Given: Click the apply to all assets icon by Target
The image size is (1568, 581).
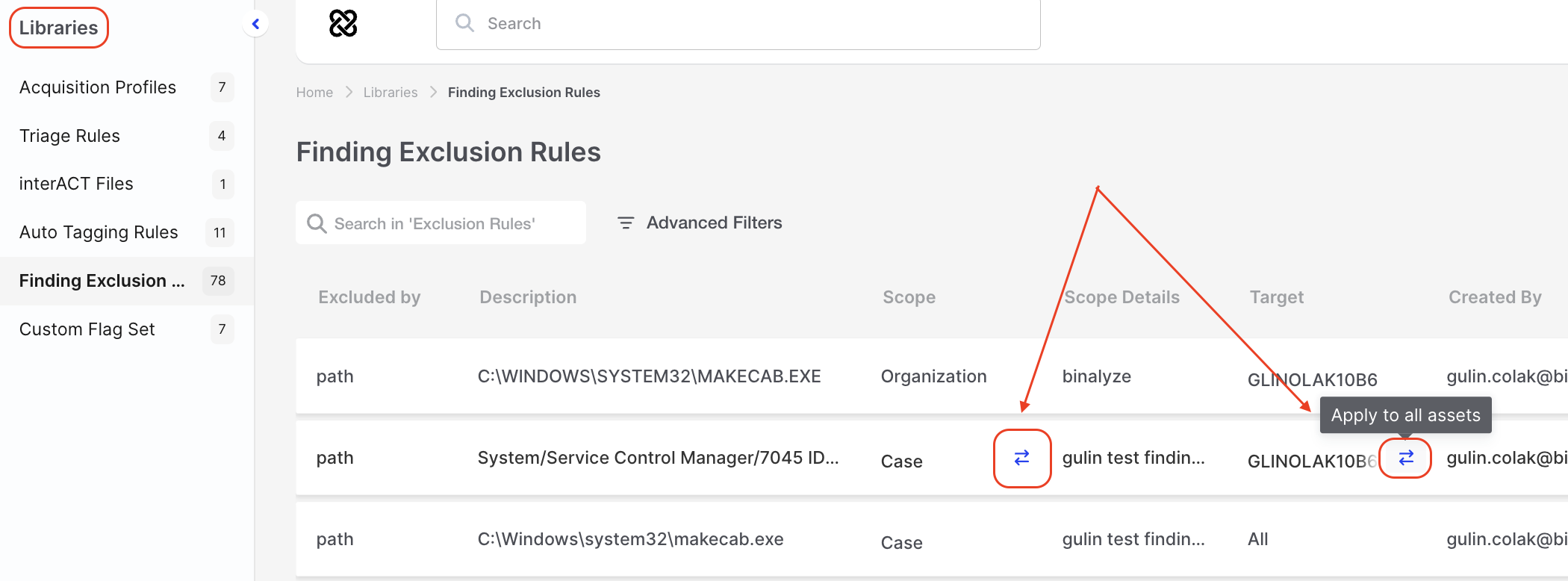Looking at the screenshot, I should click(1405, 458).
